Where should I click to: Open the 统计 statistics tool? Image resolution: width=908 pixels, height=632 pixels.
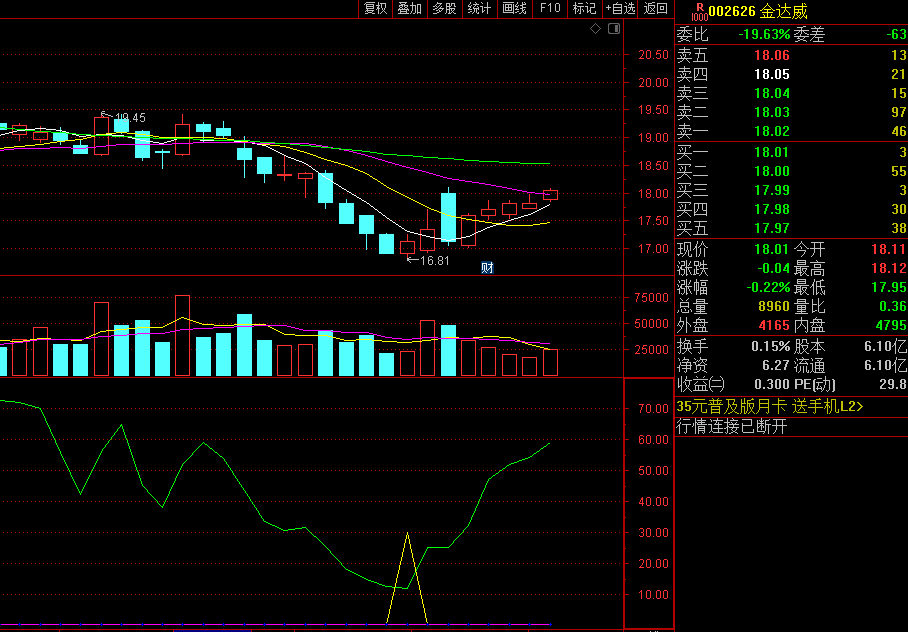479,9
